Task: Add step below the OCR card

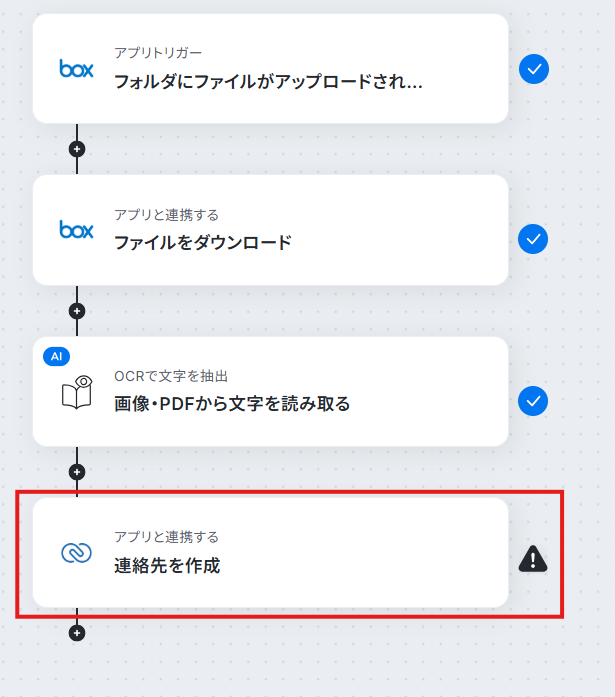Action: coord(77,472)
